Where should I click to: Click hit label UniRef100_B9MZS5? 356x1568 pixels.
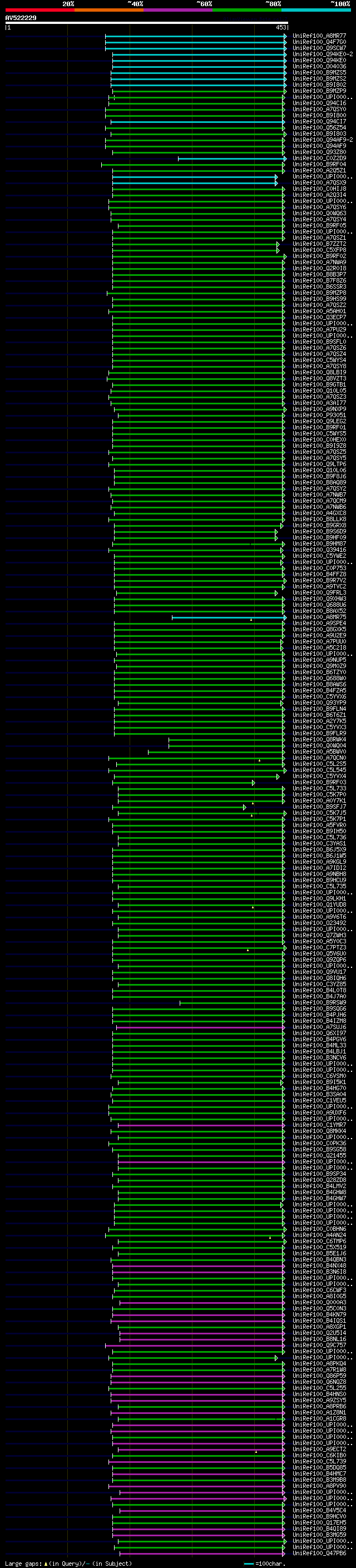click(319, 72)
